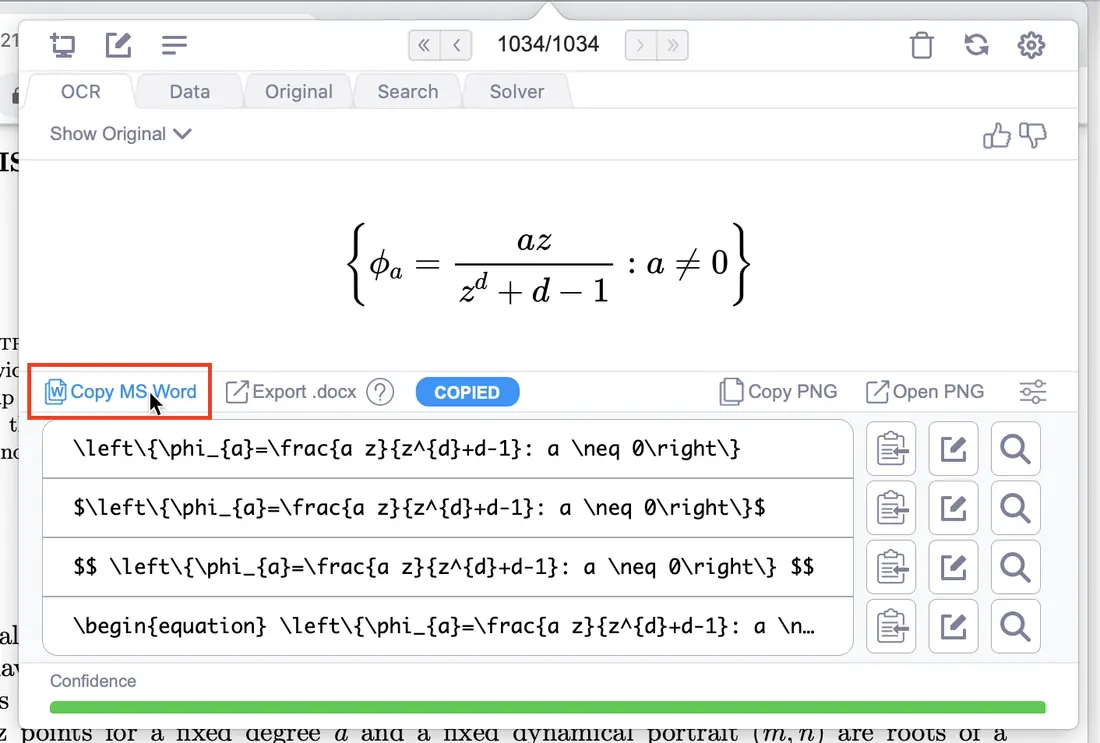Expand the Show Original dropdown
The image size is (1100, 743).
click(x=121, y=134)
